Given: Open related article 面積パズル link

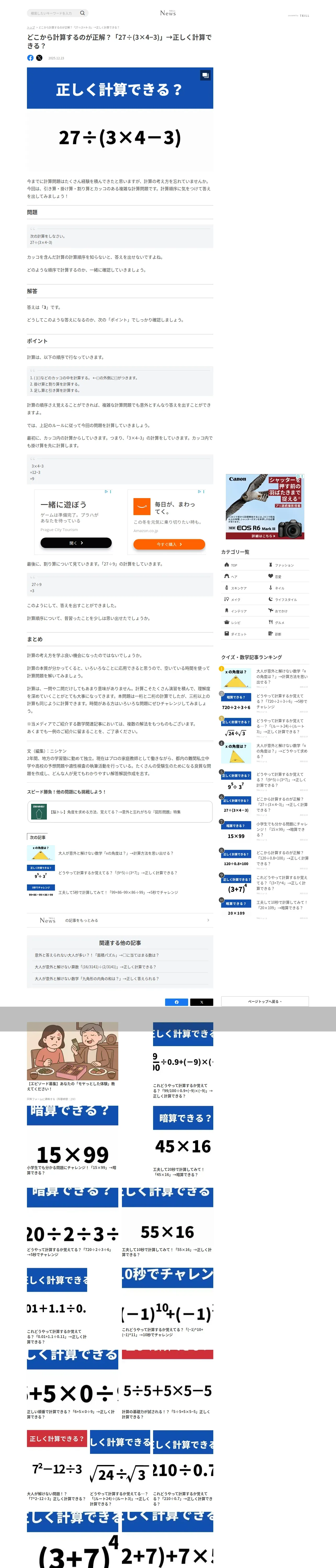Looking at the screenshot, I should (97, 955).
